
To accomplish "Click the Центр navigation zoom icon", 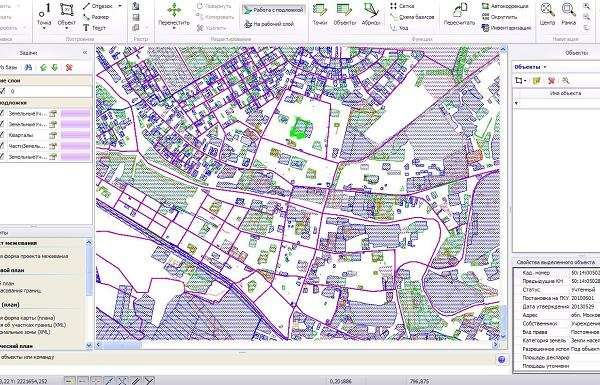I will 547,15.
